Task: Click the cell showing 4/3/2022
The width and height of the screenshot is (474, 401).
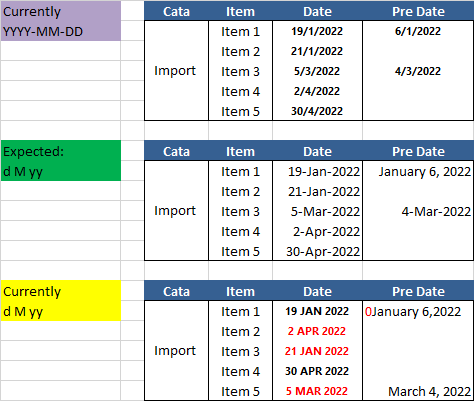Action: (x=418, y=71)
